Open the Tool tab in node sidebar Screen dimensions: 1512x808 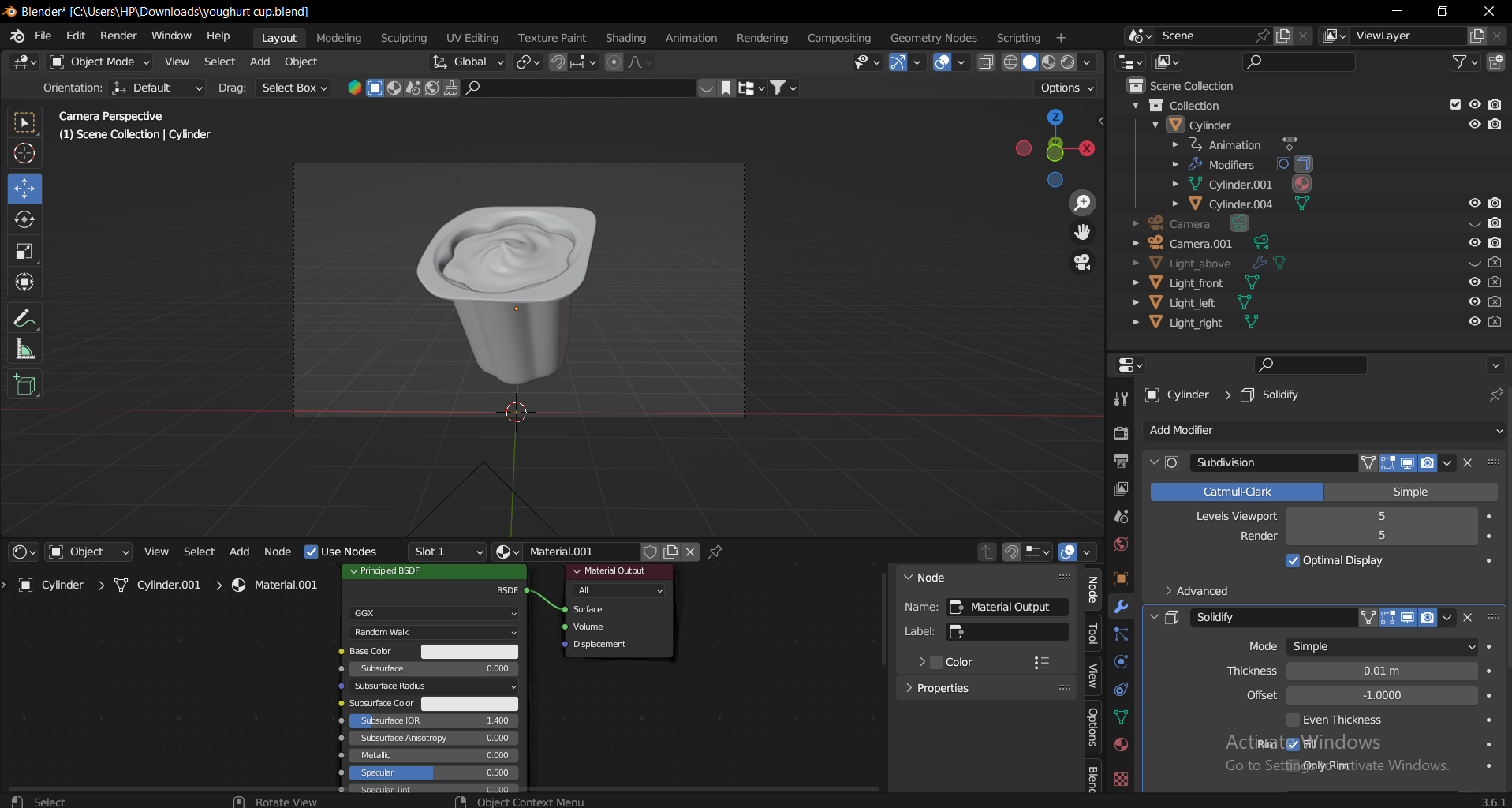pyautogui.click(x=1093, y=634)
